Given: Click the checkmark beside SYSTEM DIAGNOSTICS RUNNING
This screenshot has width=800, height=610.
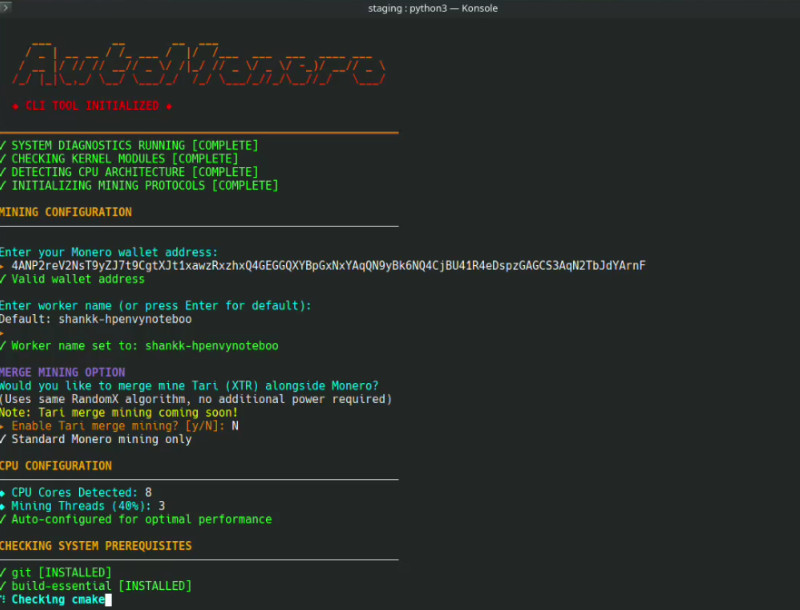Looking at the screenshot, I should pyautogui.click(x=3, y=146).
